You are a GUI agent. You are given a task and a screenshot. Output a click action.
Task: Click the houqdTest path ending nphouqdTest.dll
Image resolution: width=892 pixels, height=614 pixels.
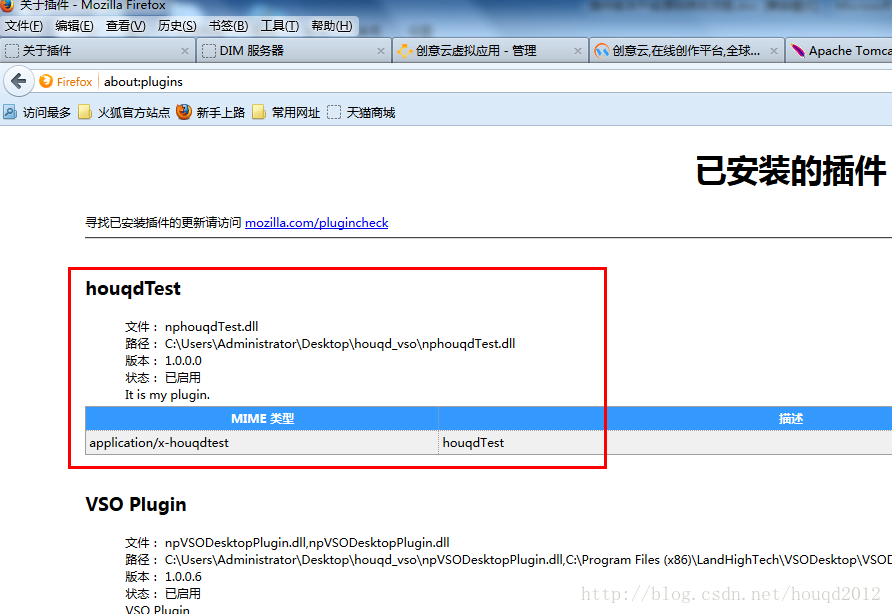340,344
